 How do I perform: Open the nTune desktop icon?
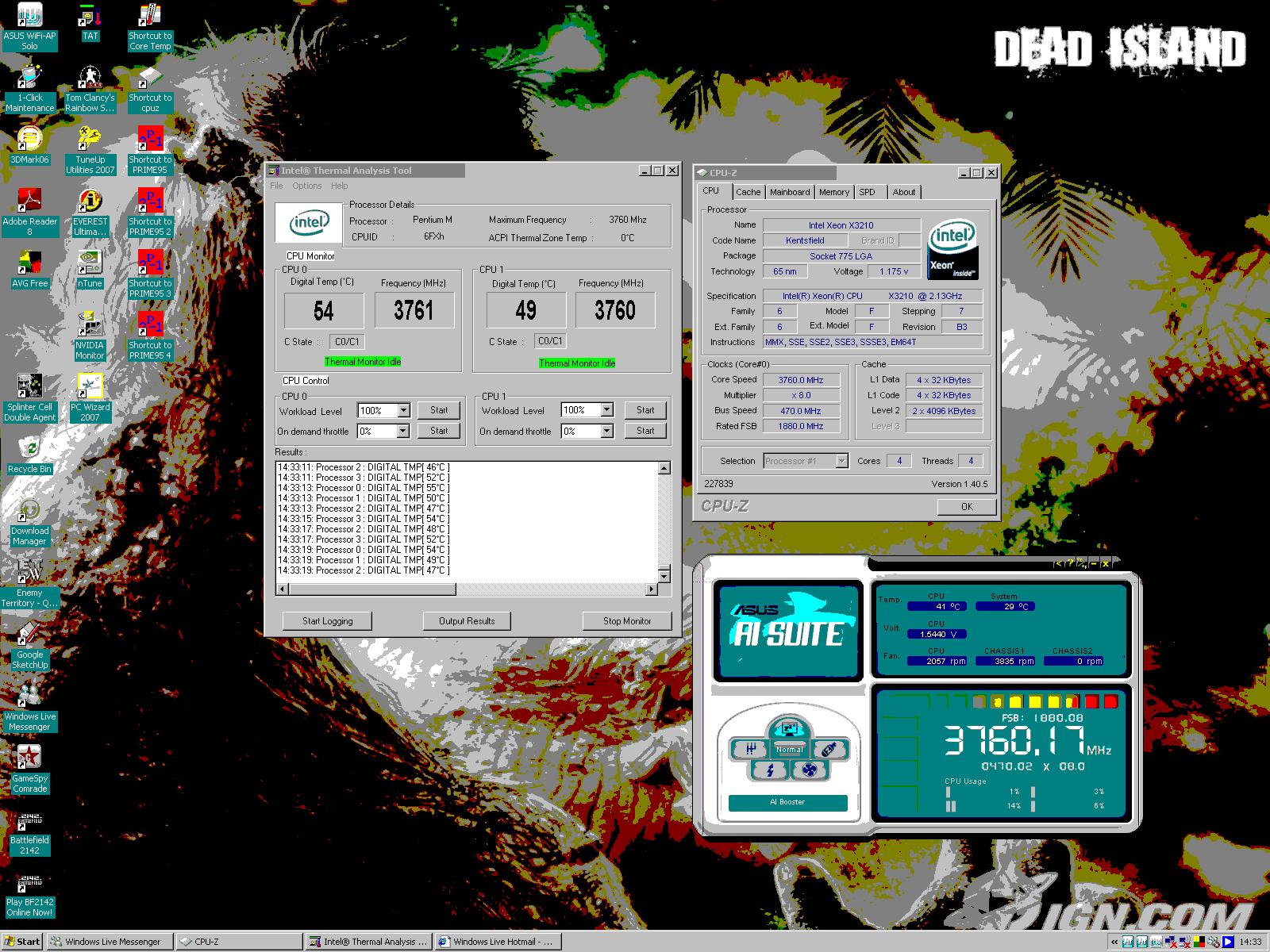[x=90, y=270]
